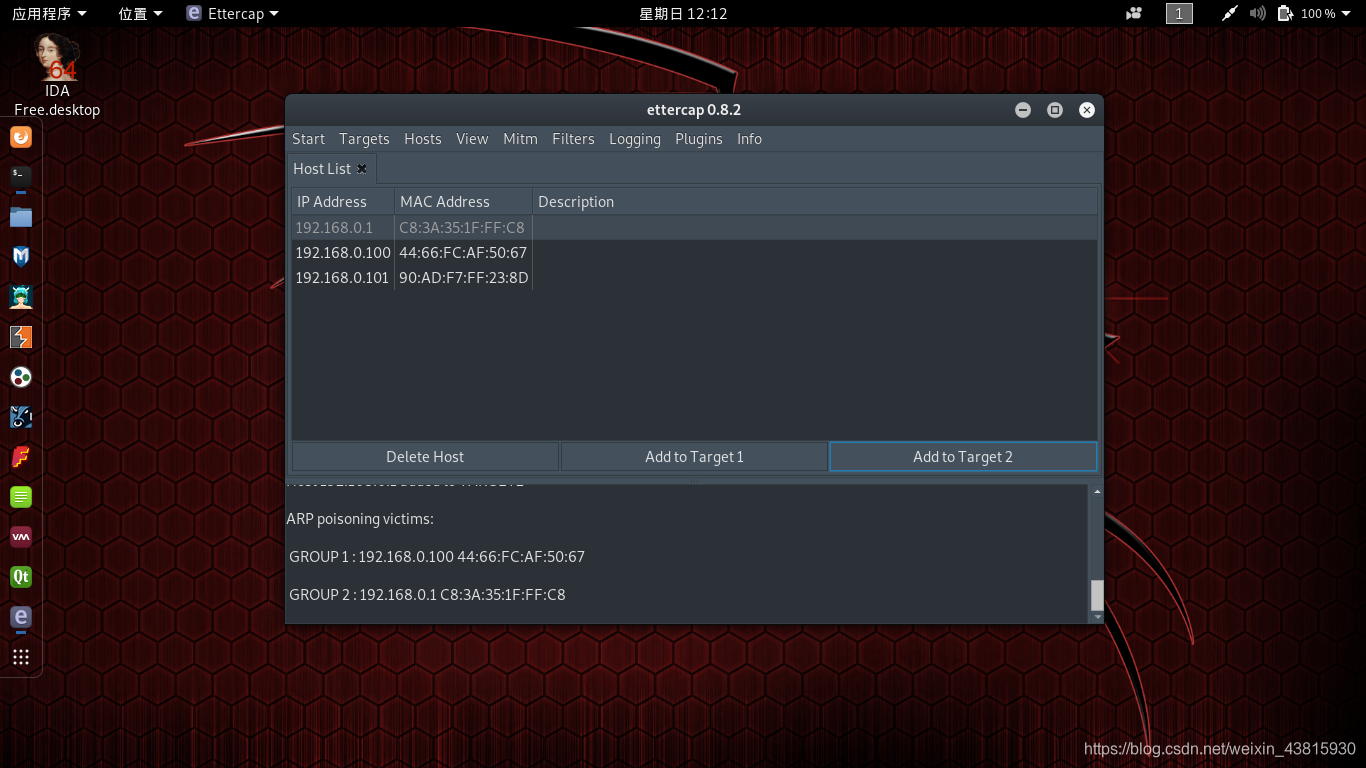Open the 应用程序 applications menu

coord(49,13)
